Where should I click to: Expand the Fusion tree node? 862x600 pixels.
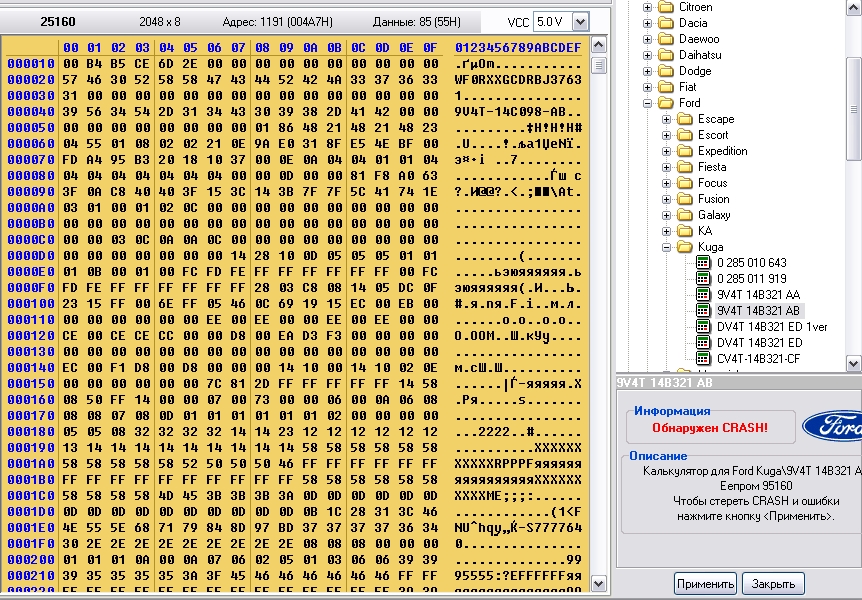[667, 199]
